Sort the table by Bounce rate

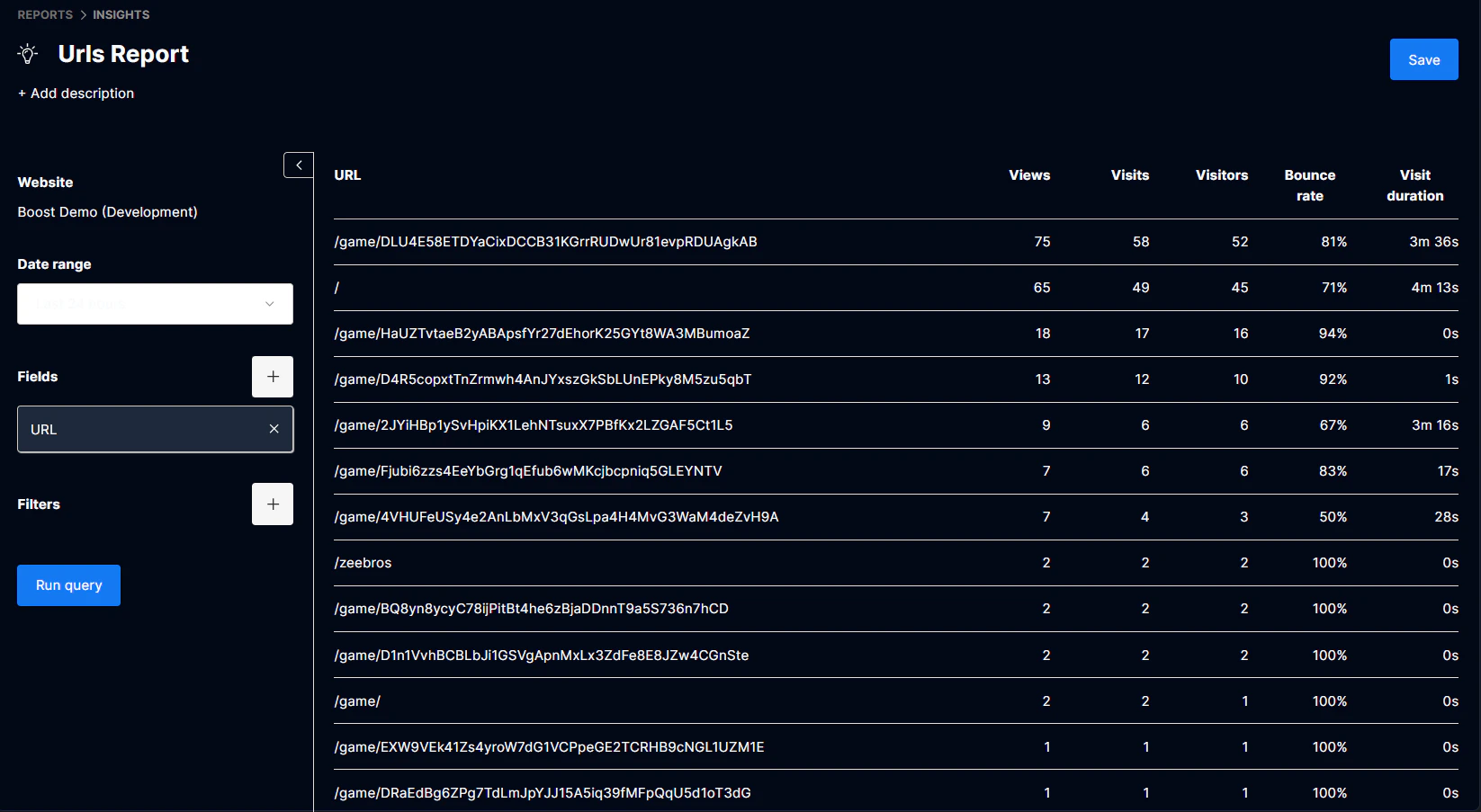(1309, 184)
